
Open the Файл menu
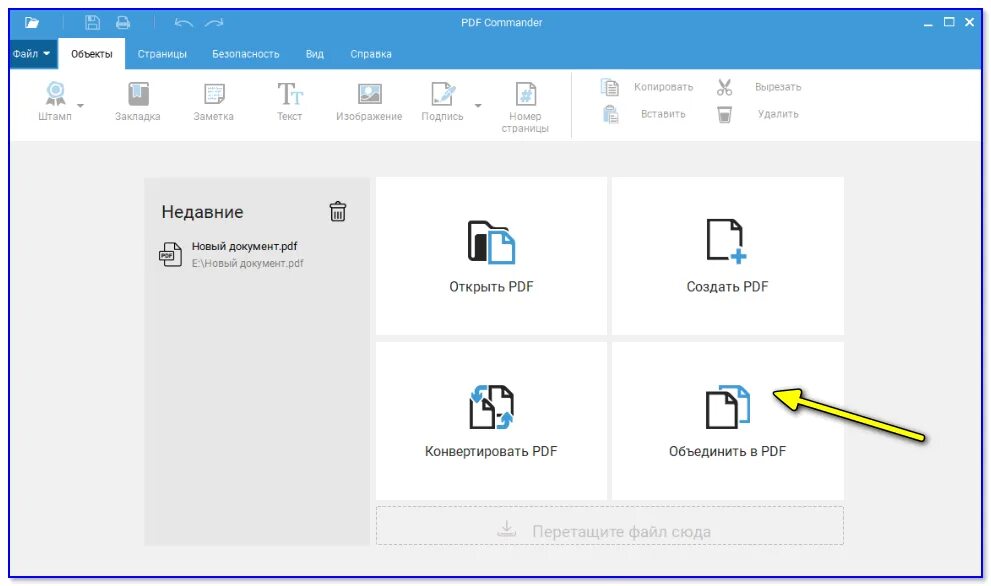click(x=31, y=54)
